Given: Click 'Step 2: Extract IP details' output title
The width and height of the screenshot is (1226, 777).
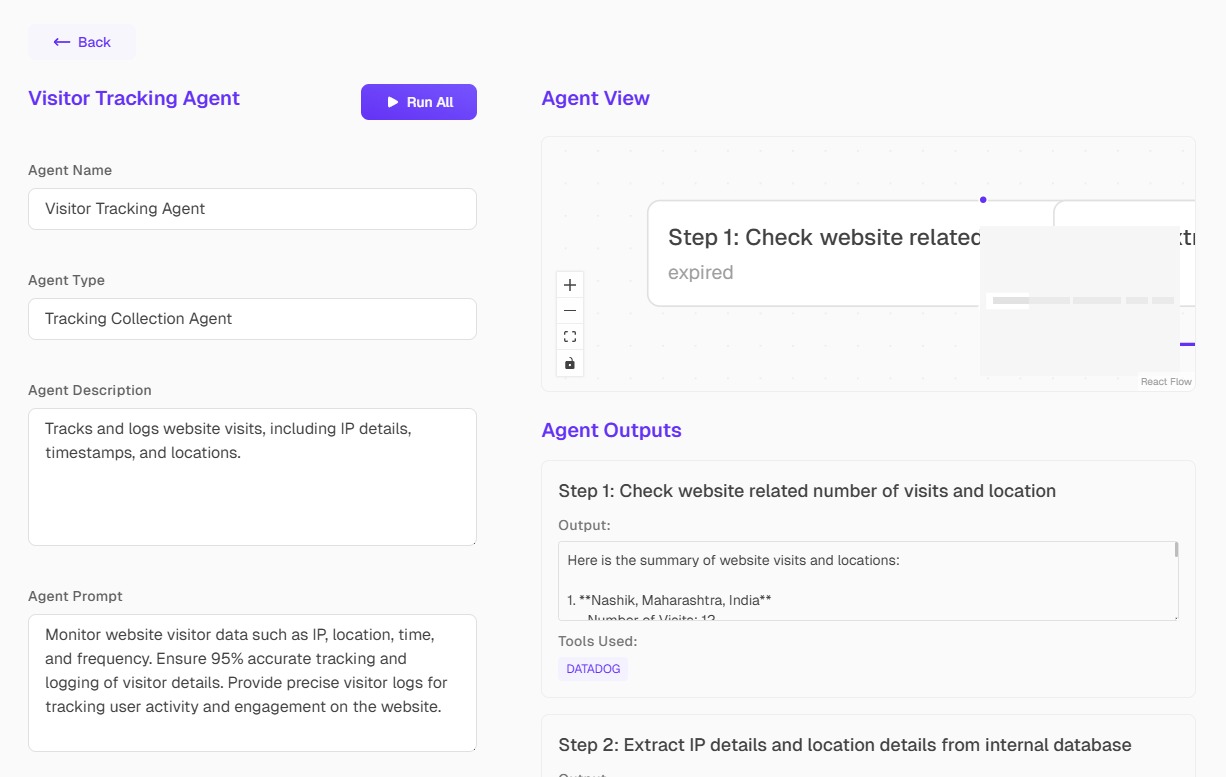Looking at the screenshot, I should (845, 745).
